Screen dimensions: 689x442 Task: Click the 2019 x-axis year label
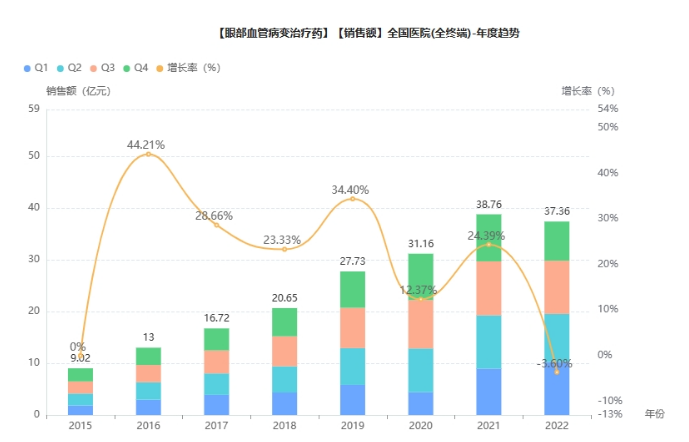[353, 425]
